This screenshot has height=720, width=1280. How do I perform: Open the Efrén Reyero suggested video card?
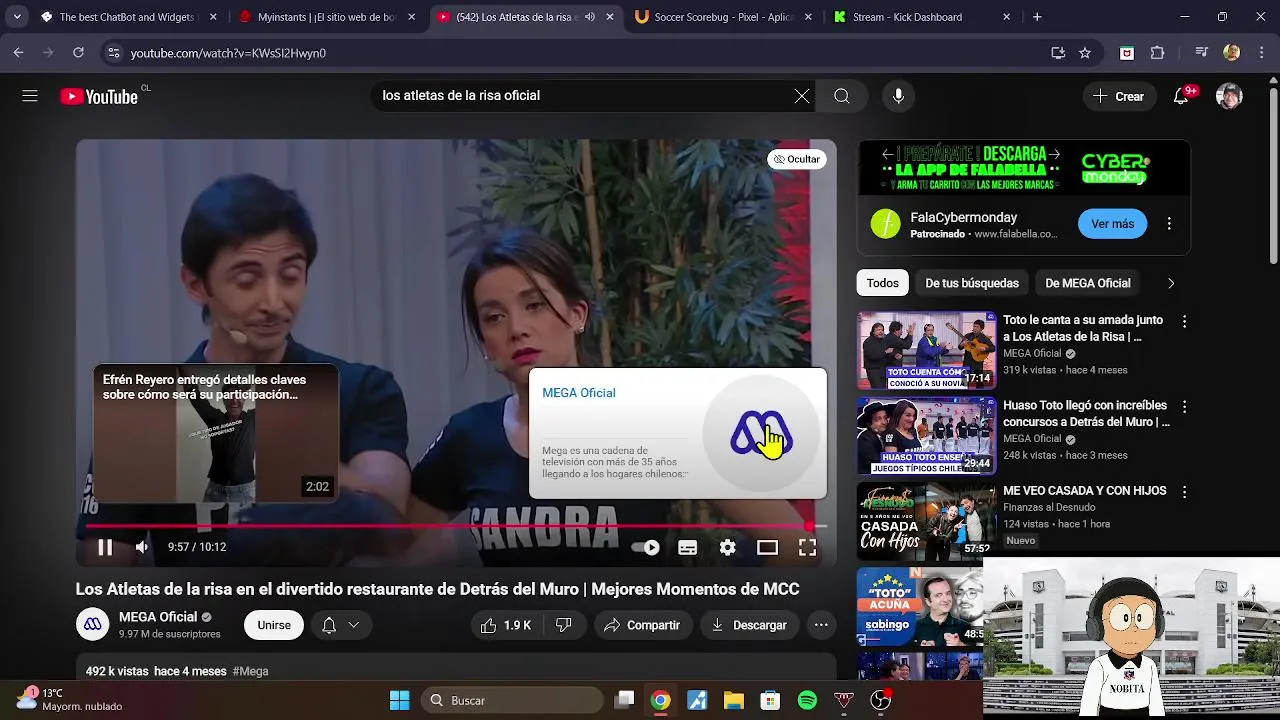[x=216, y=433]
